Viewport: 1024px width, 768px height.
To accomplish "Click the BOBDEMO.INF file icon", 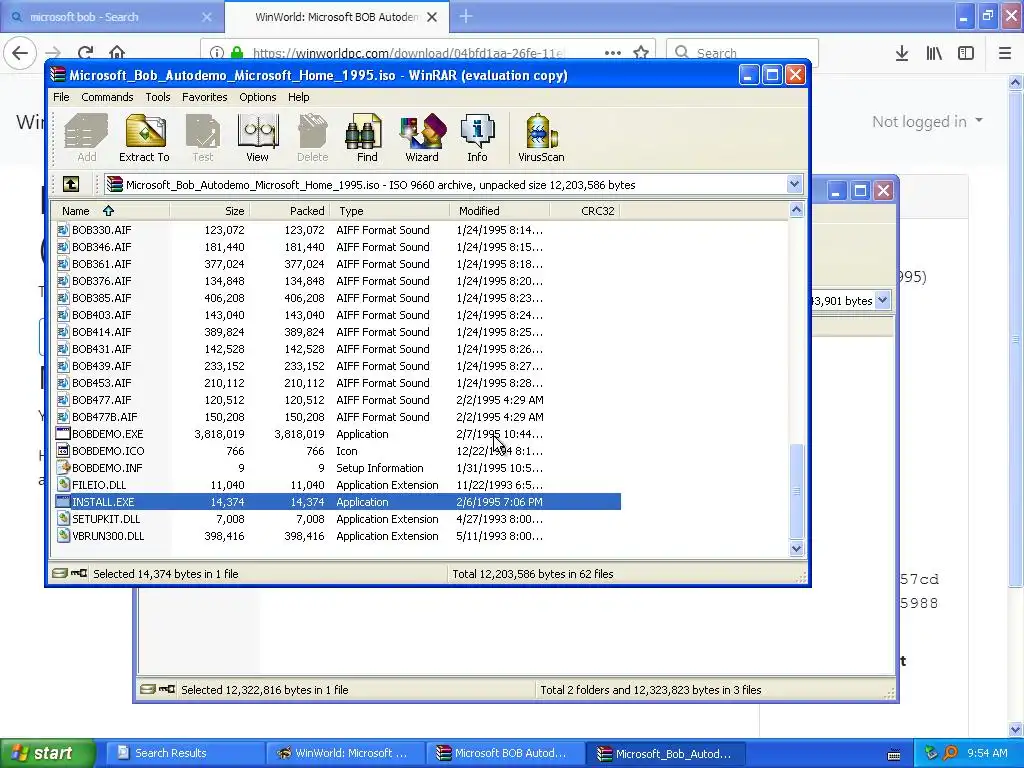I will point(63,468).
